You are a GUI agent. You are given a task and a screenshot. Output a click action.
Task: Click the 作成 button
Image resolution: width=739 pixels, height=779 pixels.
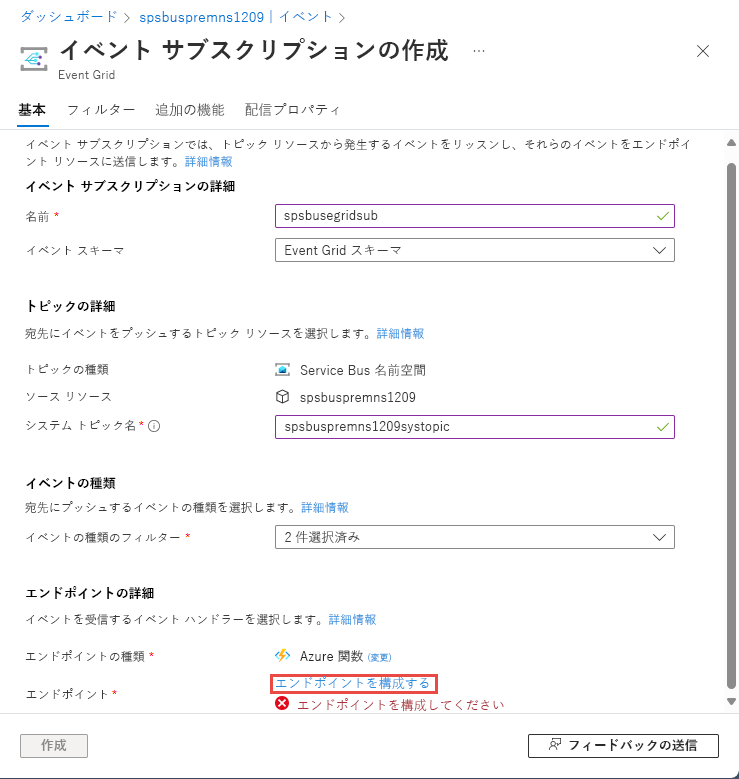pos(54,746)
